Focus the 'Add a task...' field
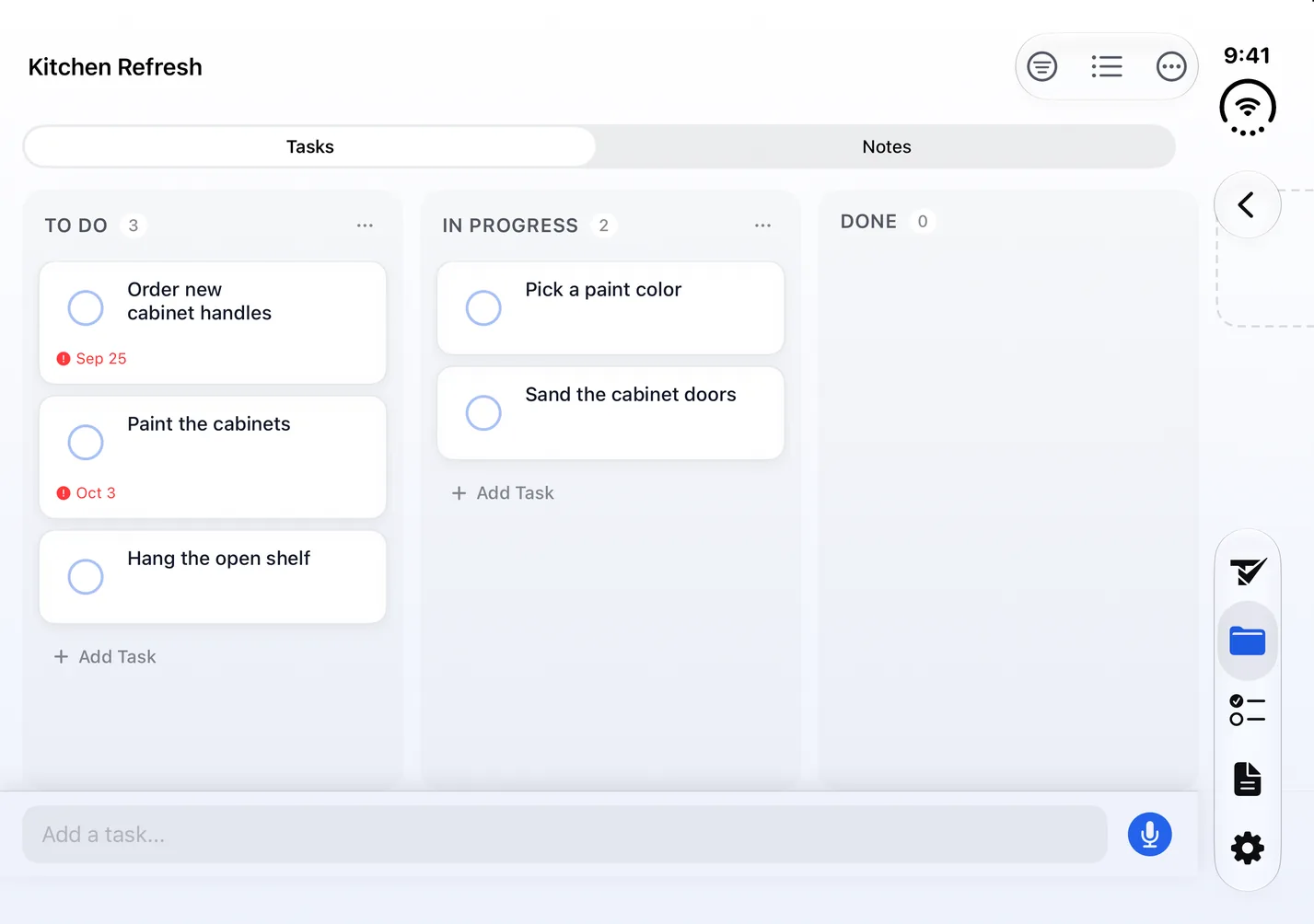The width and height of the screenshot is (1314, 924). pos(564,835)
